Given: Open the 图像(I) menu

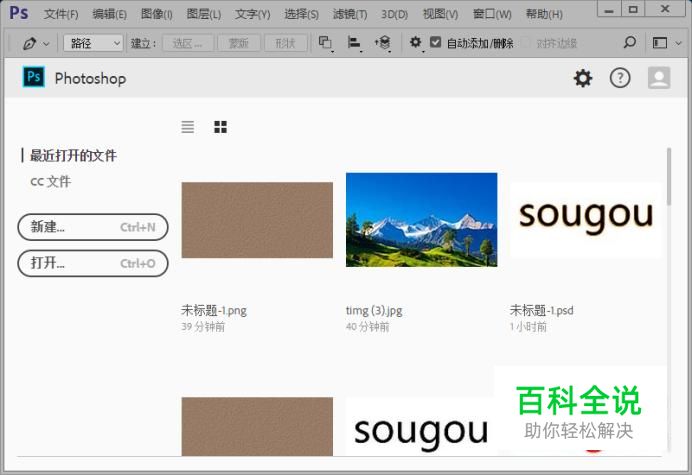Looking at the screenshot, I should (157, 14).
